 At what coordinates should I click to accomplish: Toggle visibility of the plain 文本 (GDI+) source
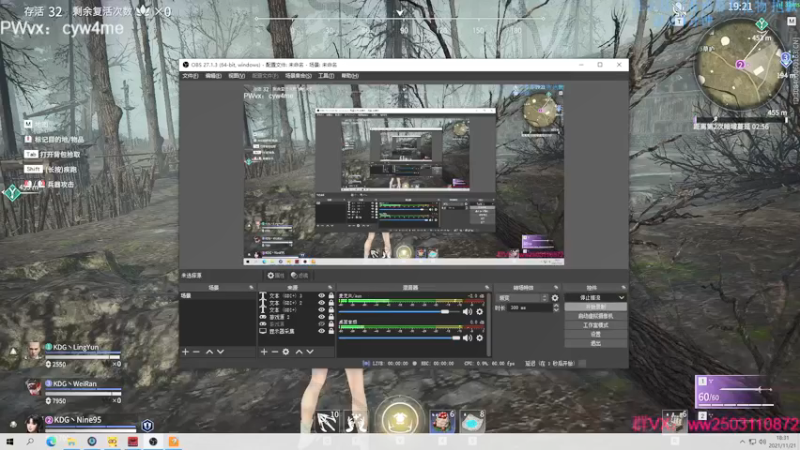[x=321, y=310]
